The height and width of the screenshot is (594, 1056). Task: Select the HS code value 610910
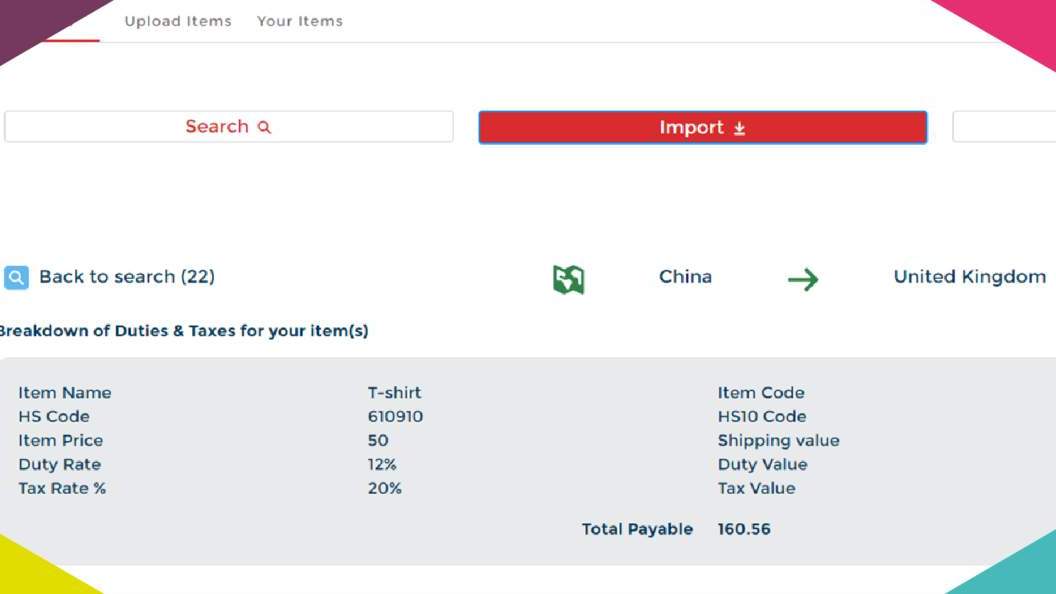click(395, 417)
